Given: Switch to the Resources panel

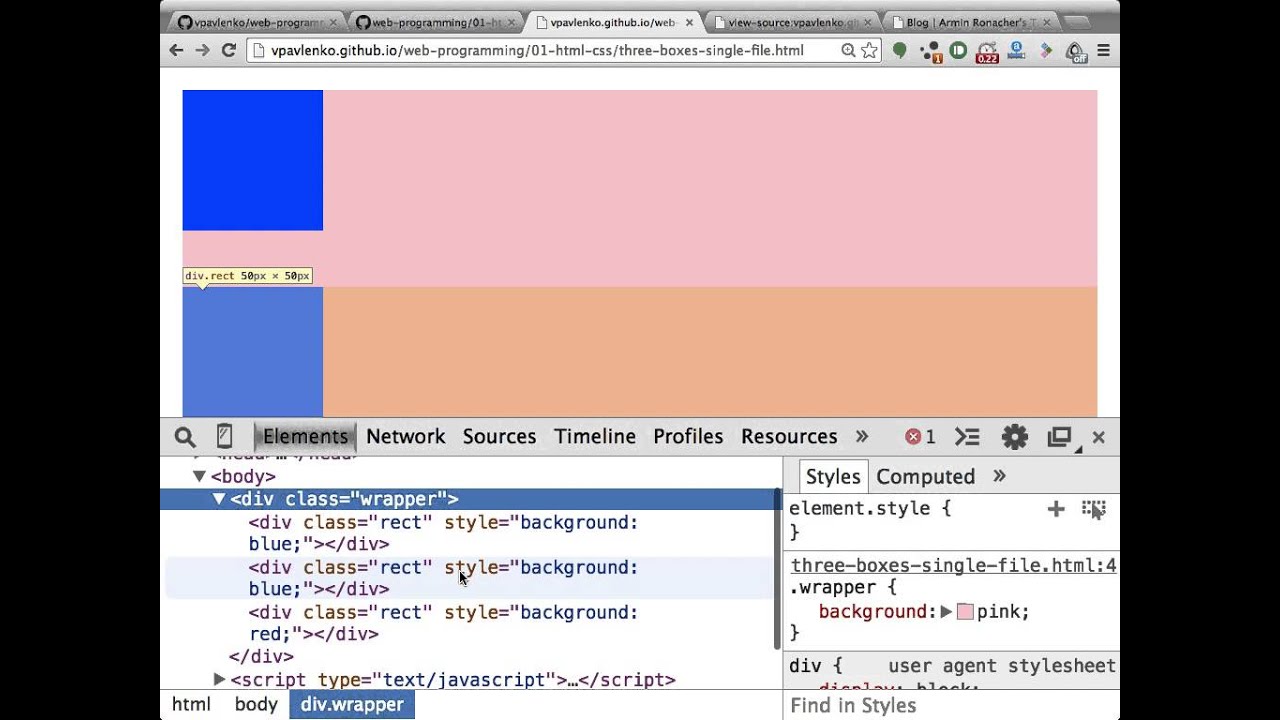Looking at the screenshot, I should point(789,437).
